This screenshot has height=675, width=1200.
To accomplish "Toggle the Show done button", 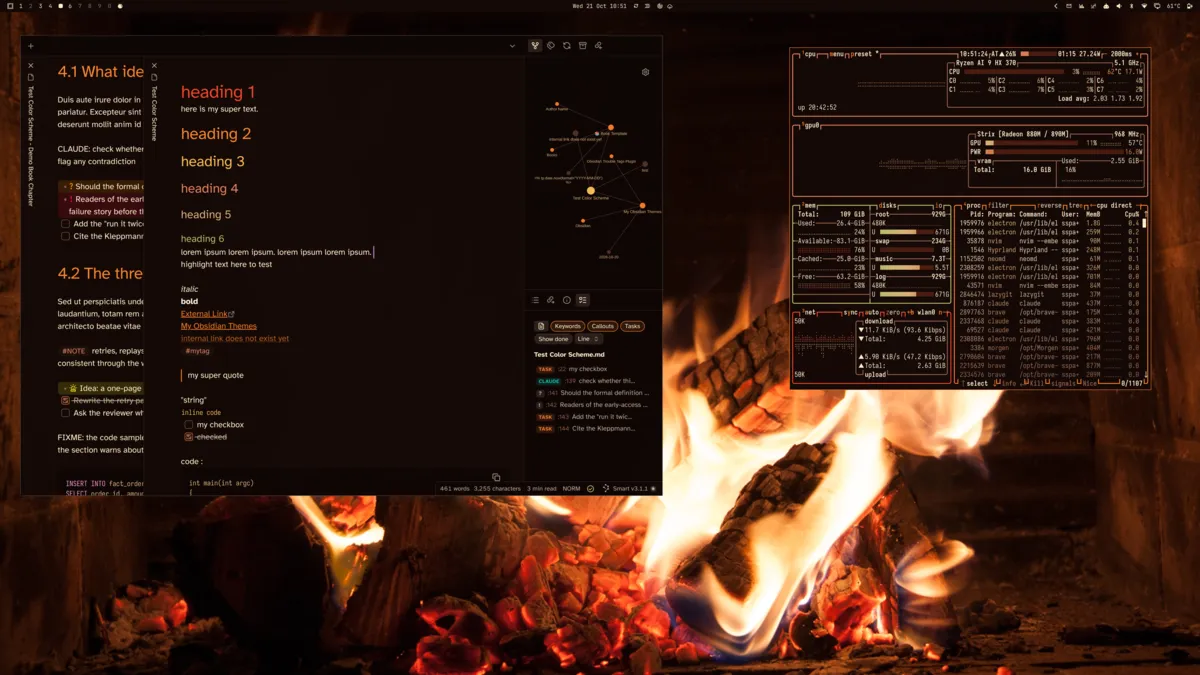I will pyautogui.click(x=553, y=339).
